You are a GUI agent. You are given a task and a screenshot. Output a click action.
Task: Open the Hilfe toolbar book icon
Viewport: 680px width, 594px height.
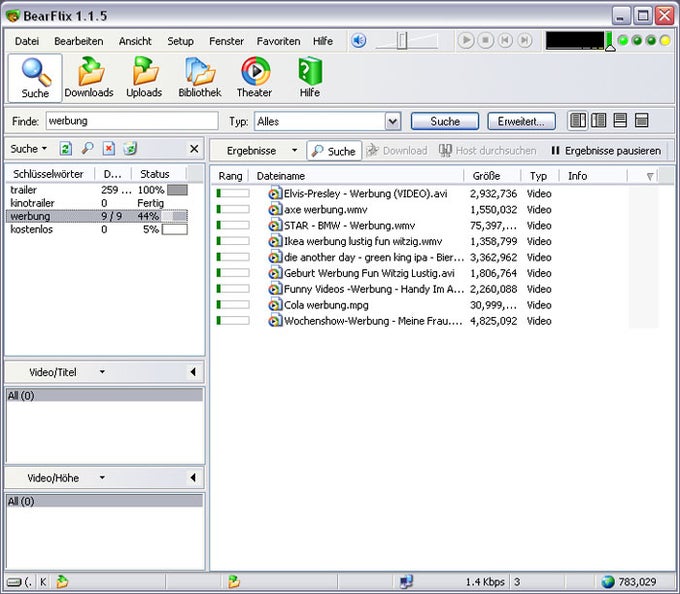(x=310, y=78)
